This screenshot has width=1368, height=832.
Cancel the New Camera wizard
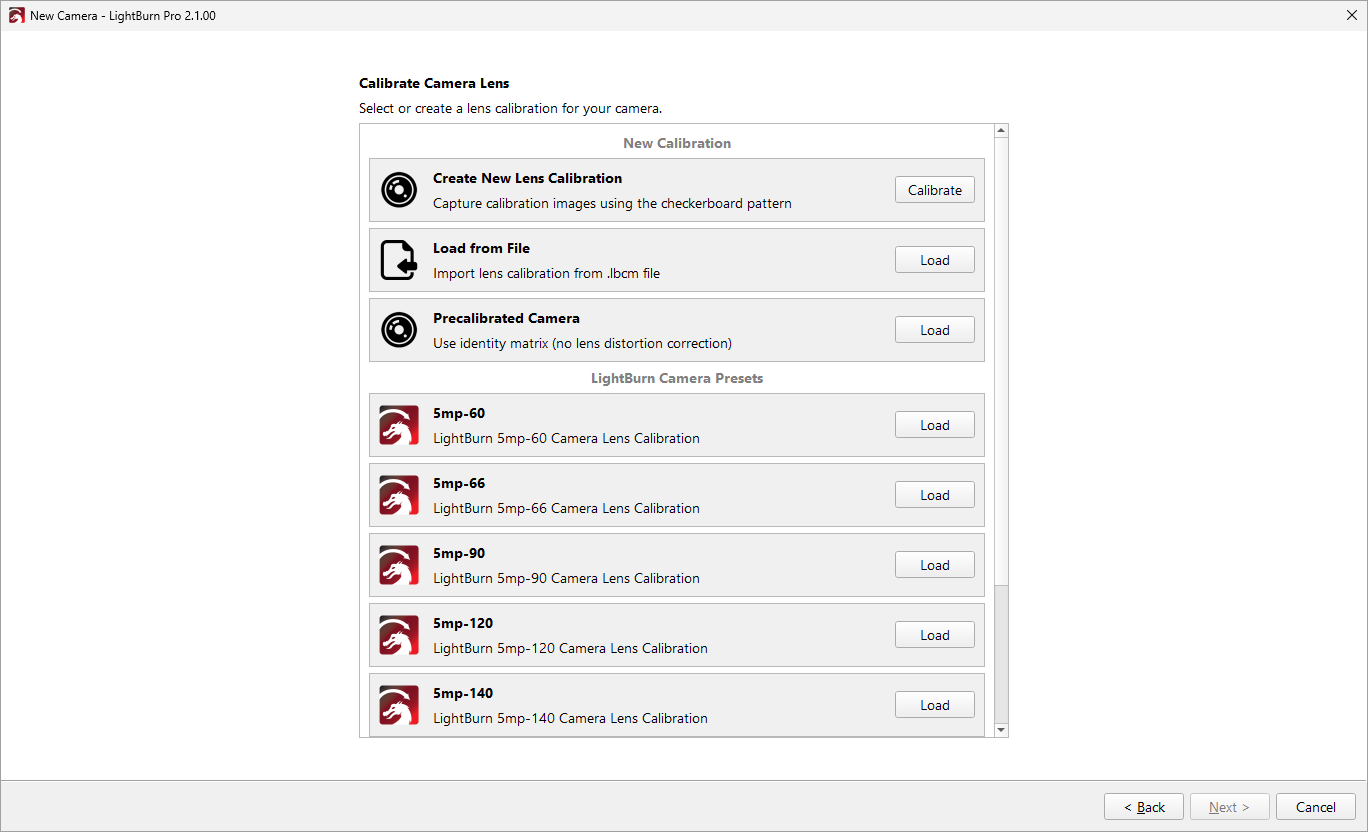point(1316,807)
